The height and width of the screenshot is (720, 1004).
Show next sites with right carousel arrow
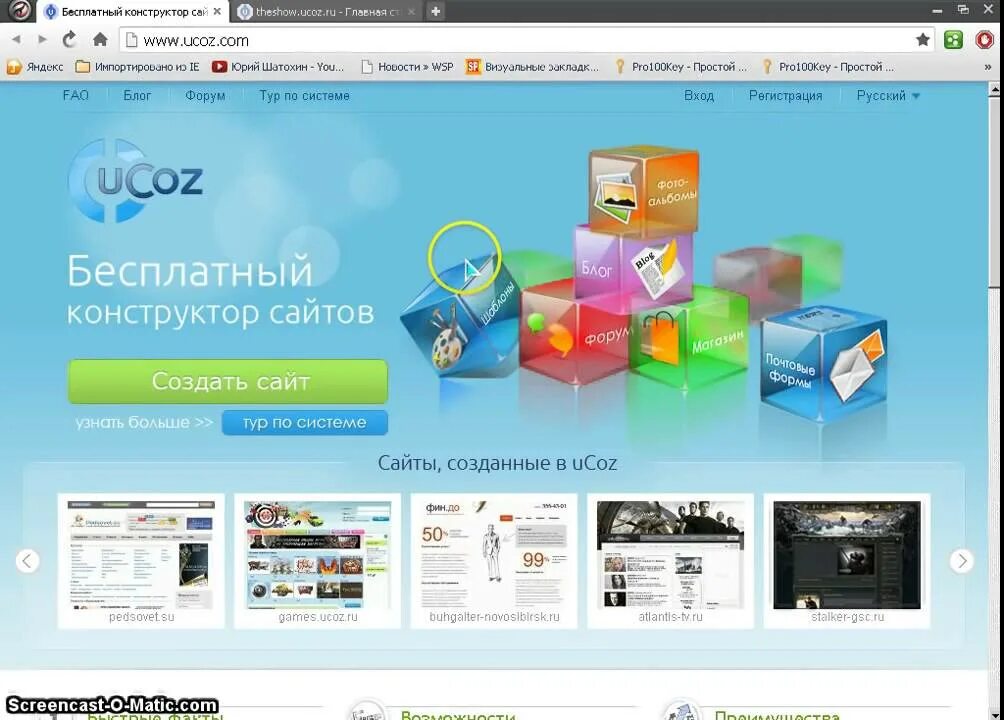[x=962, y=561]
